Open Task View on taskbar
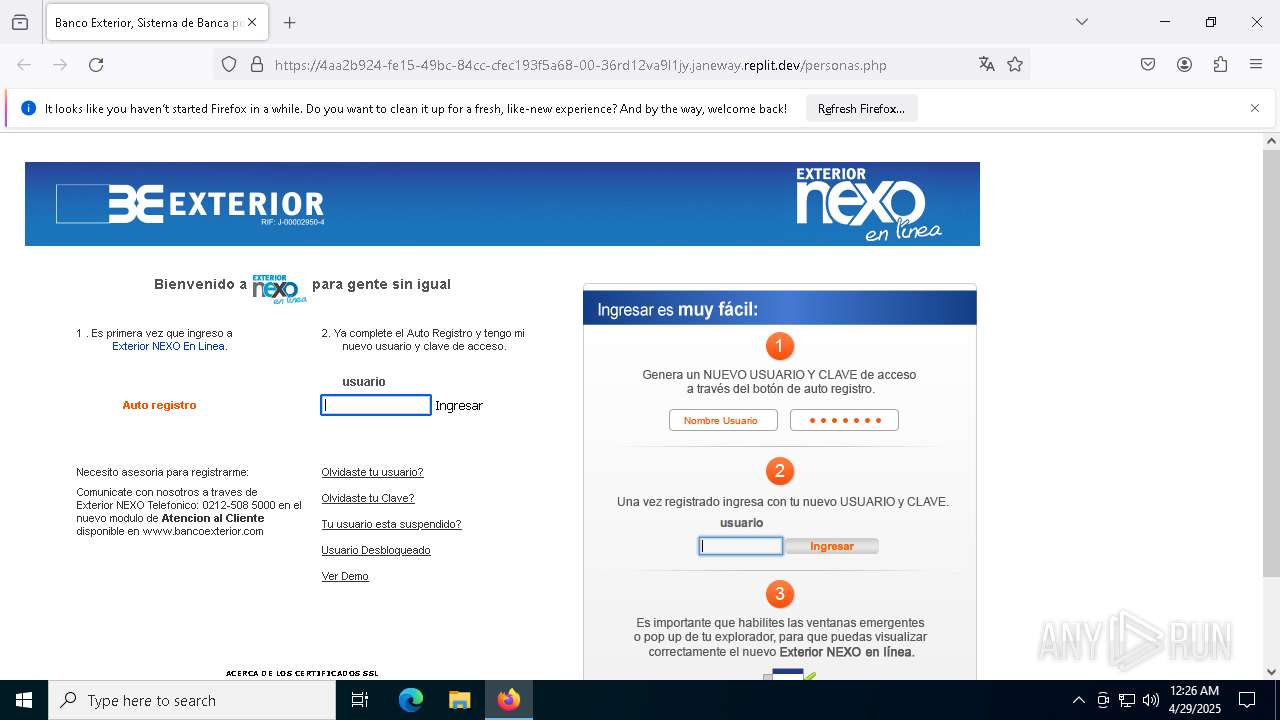This screenshot has width=1280, height=720. (360, 700)
